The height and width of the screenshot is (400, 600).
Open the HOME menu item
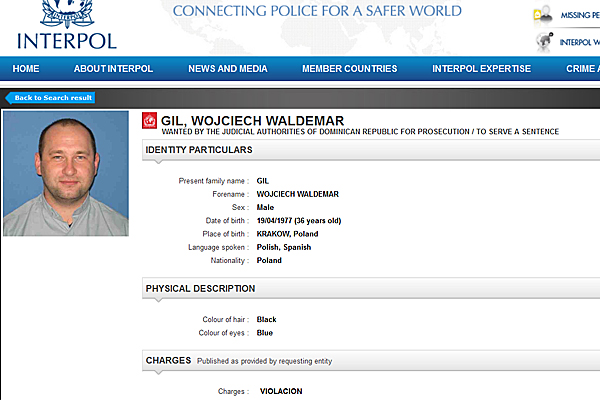point(26,69)
